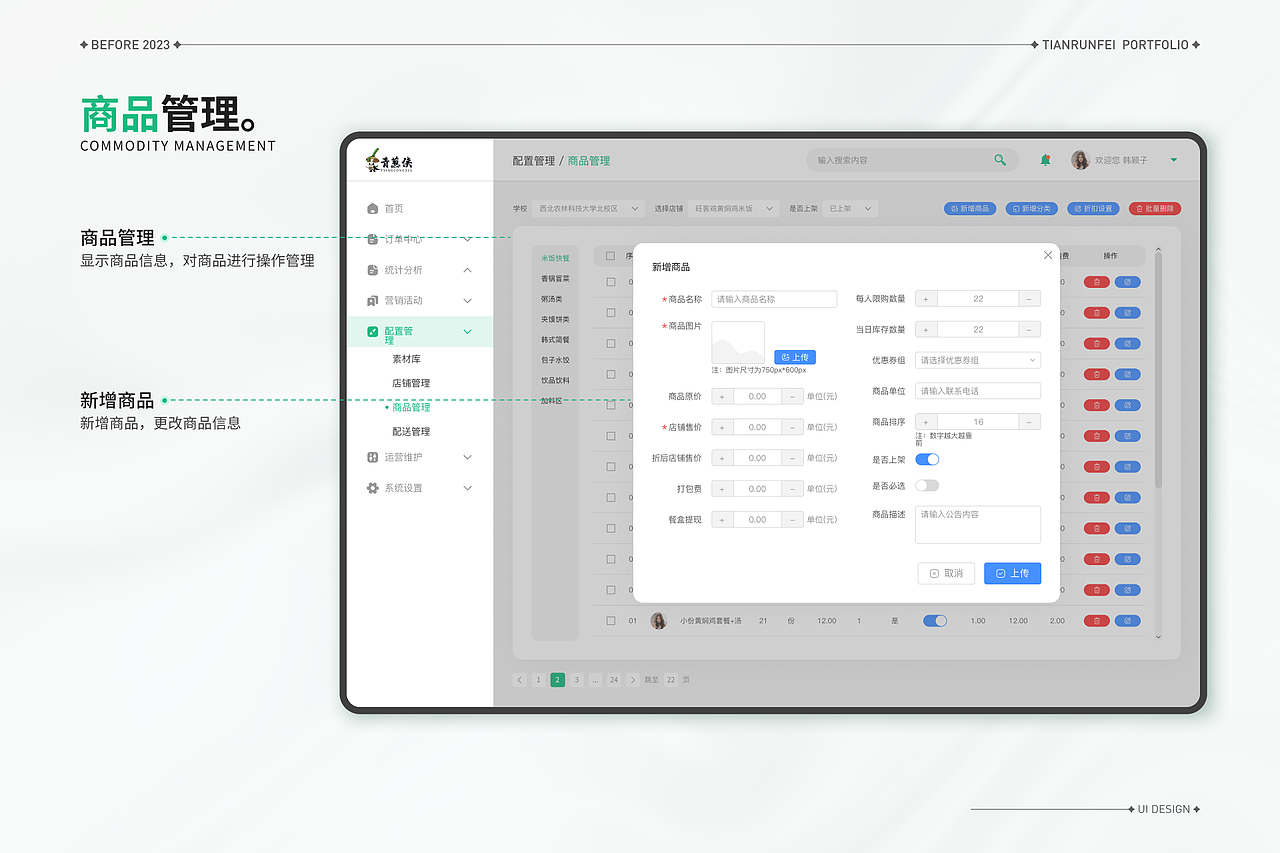Open the 学校 campus dropdown

pos(588,209)
